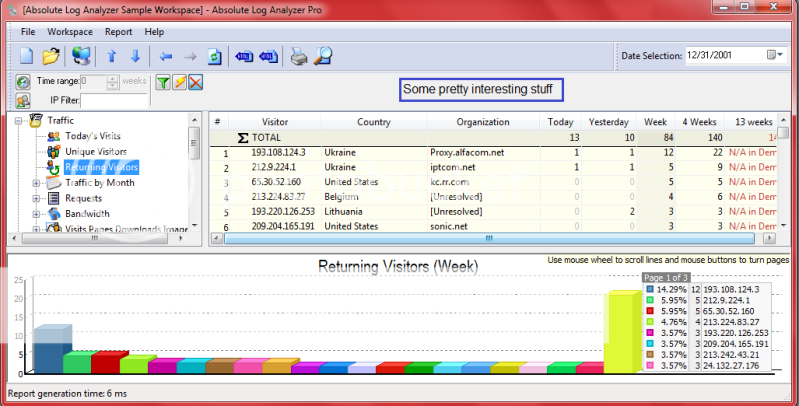This screenshot has height=406, width=799.
Task: Expand the Traffic by Month node
Action: tap(37, 183)
